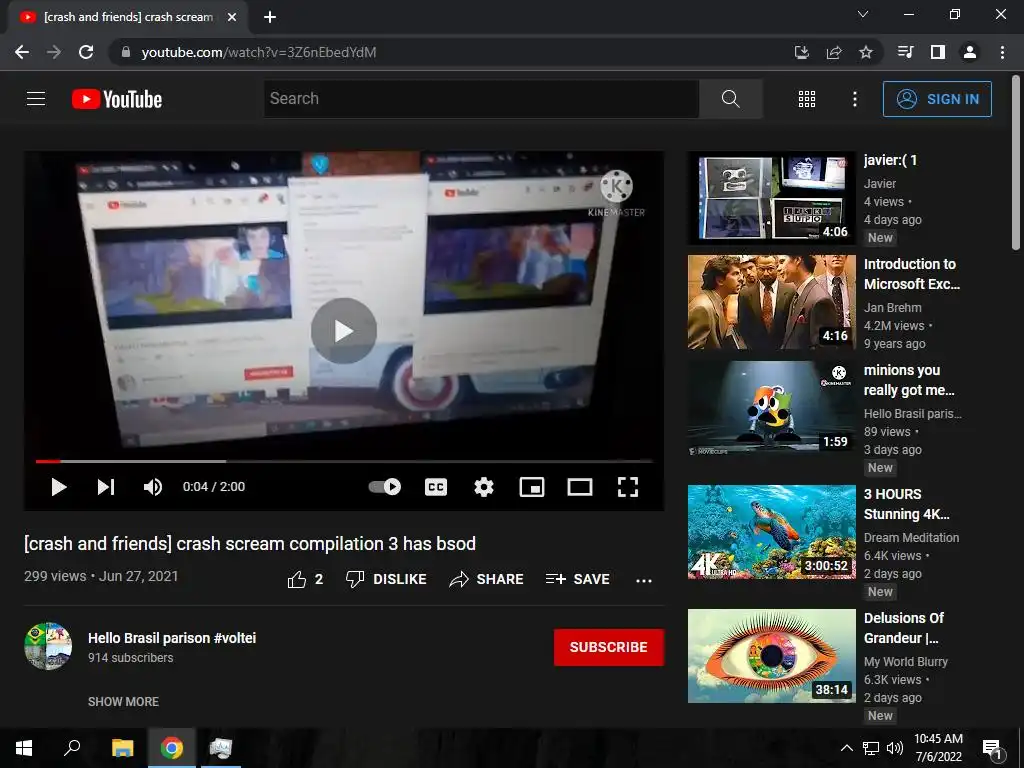Open Windows Start menu
Screen dimensions: 1024x768
click(x=24, y=748)
